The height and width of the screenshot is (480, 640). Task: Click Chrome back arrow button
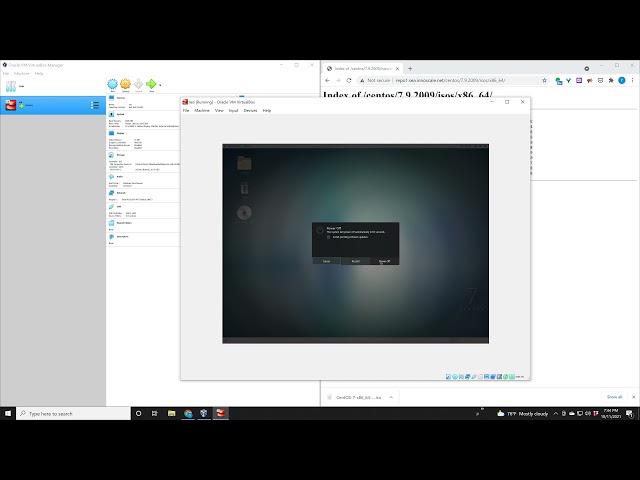[327, 80]
